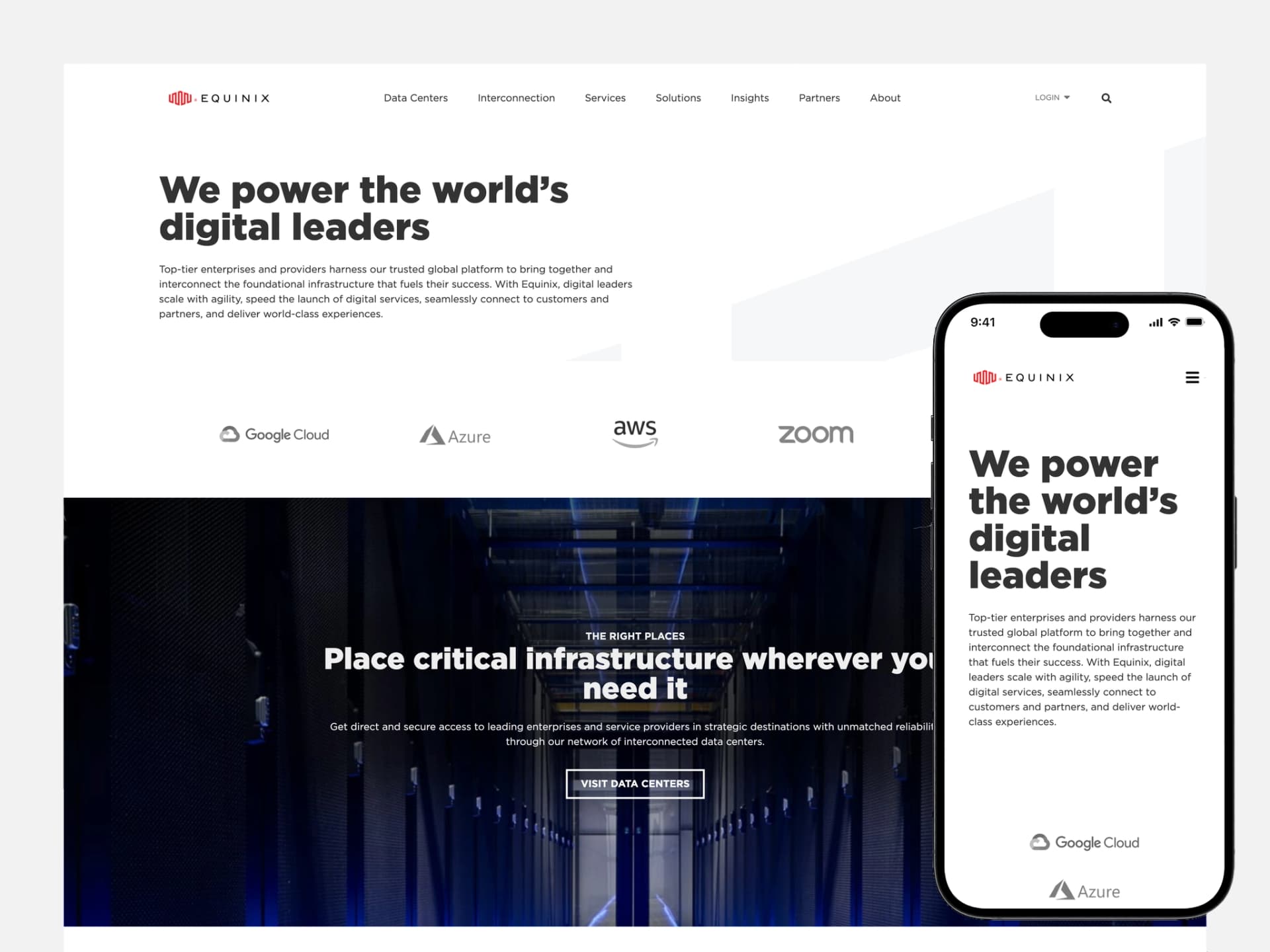
Task: Click the Partners navigation link
Action: pos(819,98)
